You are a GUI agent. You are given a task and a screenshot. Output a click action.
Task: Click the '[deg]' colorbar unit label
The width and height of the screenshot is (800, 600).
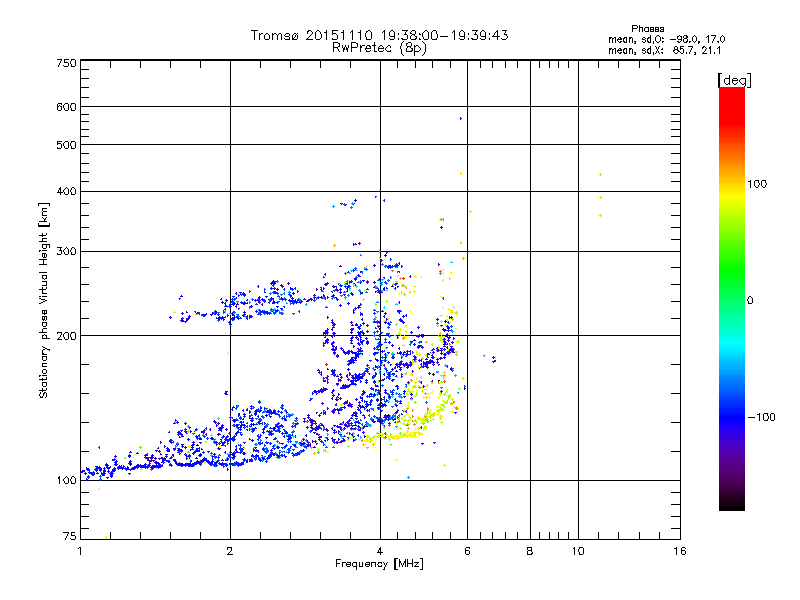[734, 80]
